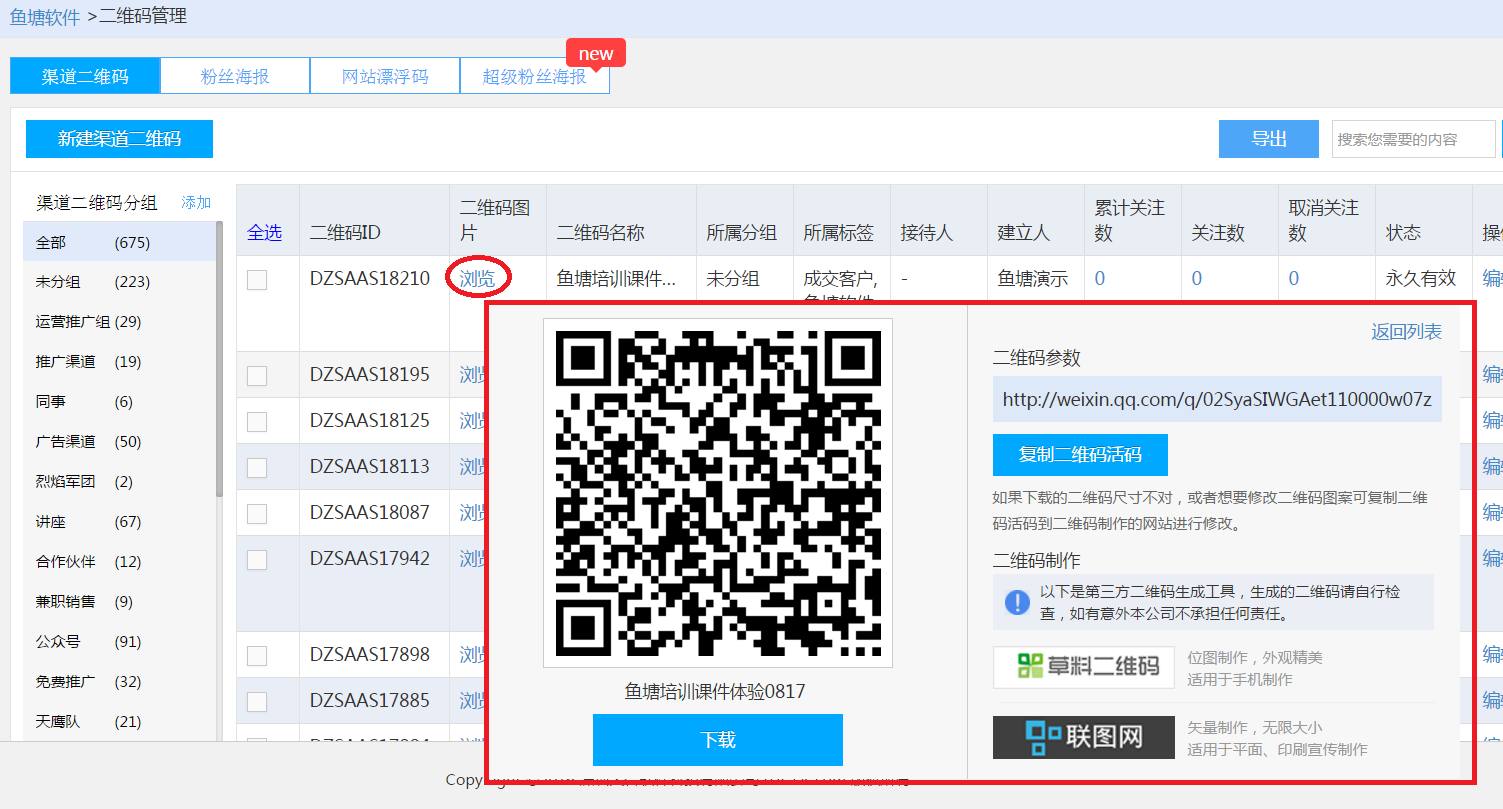Select the 推广渠道 (19) group

click(119, 362)
